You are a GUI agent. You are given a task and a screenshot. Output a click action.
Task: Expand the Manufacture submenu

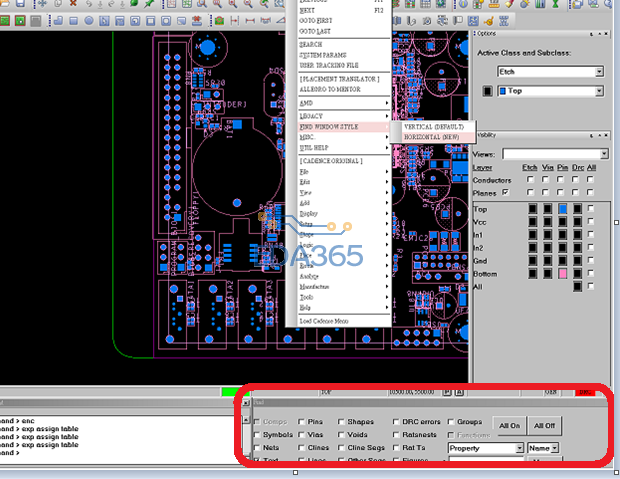(343, 286)
